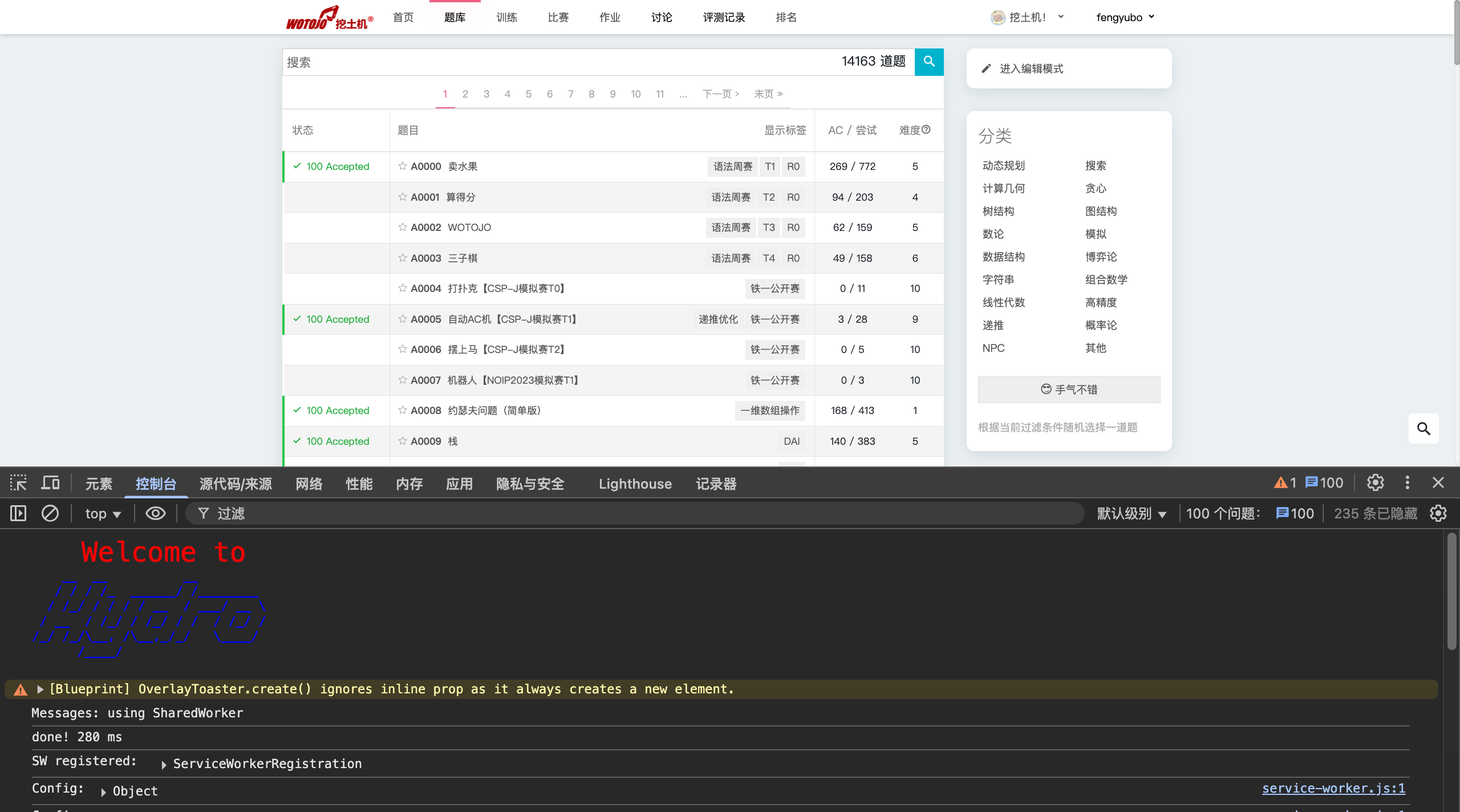The width and height of the screenshot is (1460, 812).
Task: Star problem A0005 自动AC机
Action: [x=403, y=319]
